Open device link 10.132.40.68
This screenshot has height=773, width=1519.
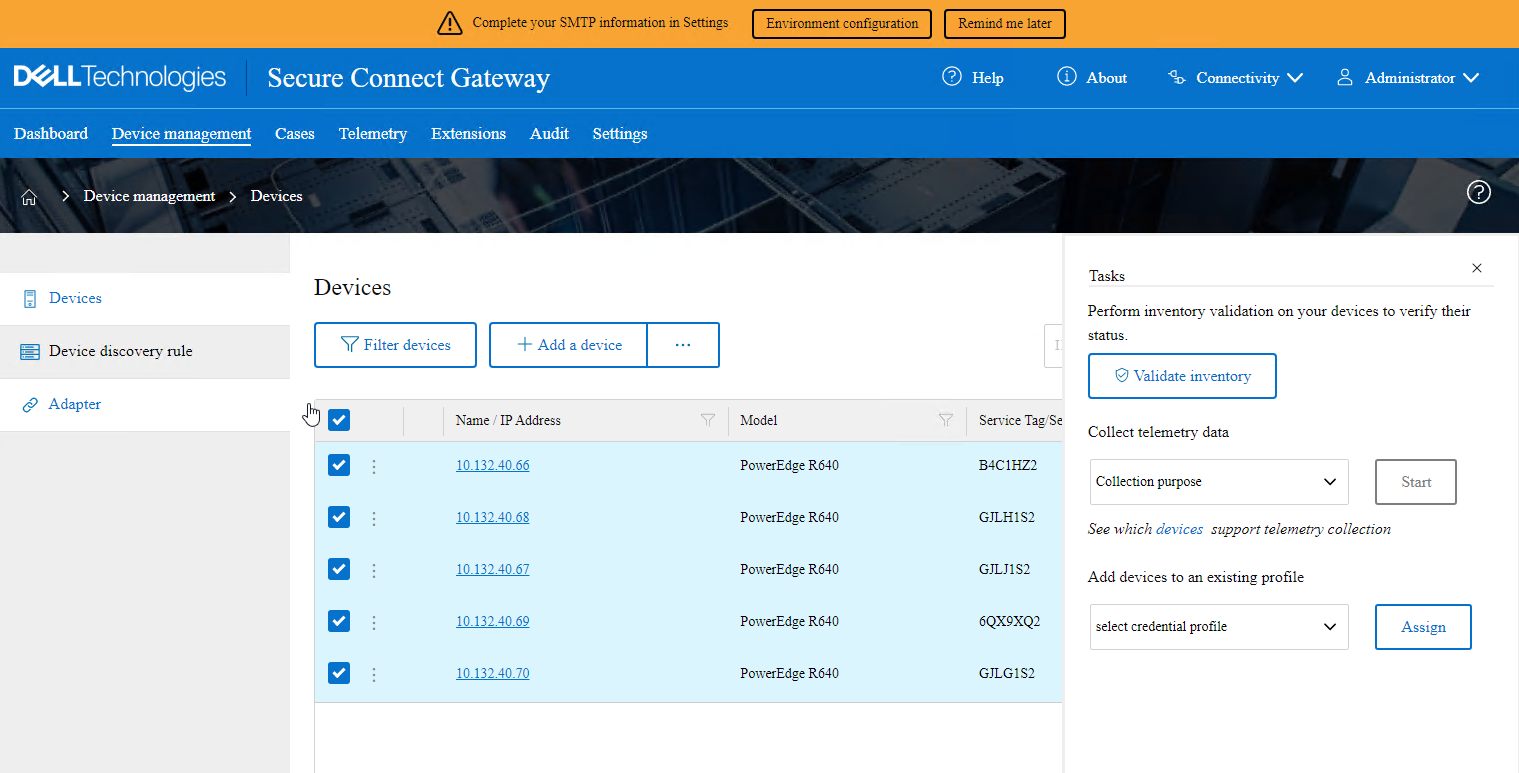click(x=493, y=518)
